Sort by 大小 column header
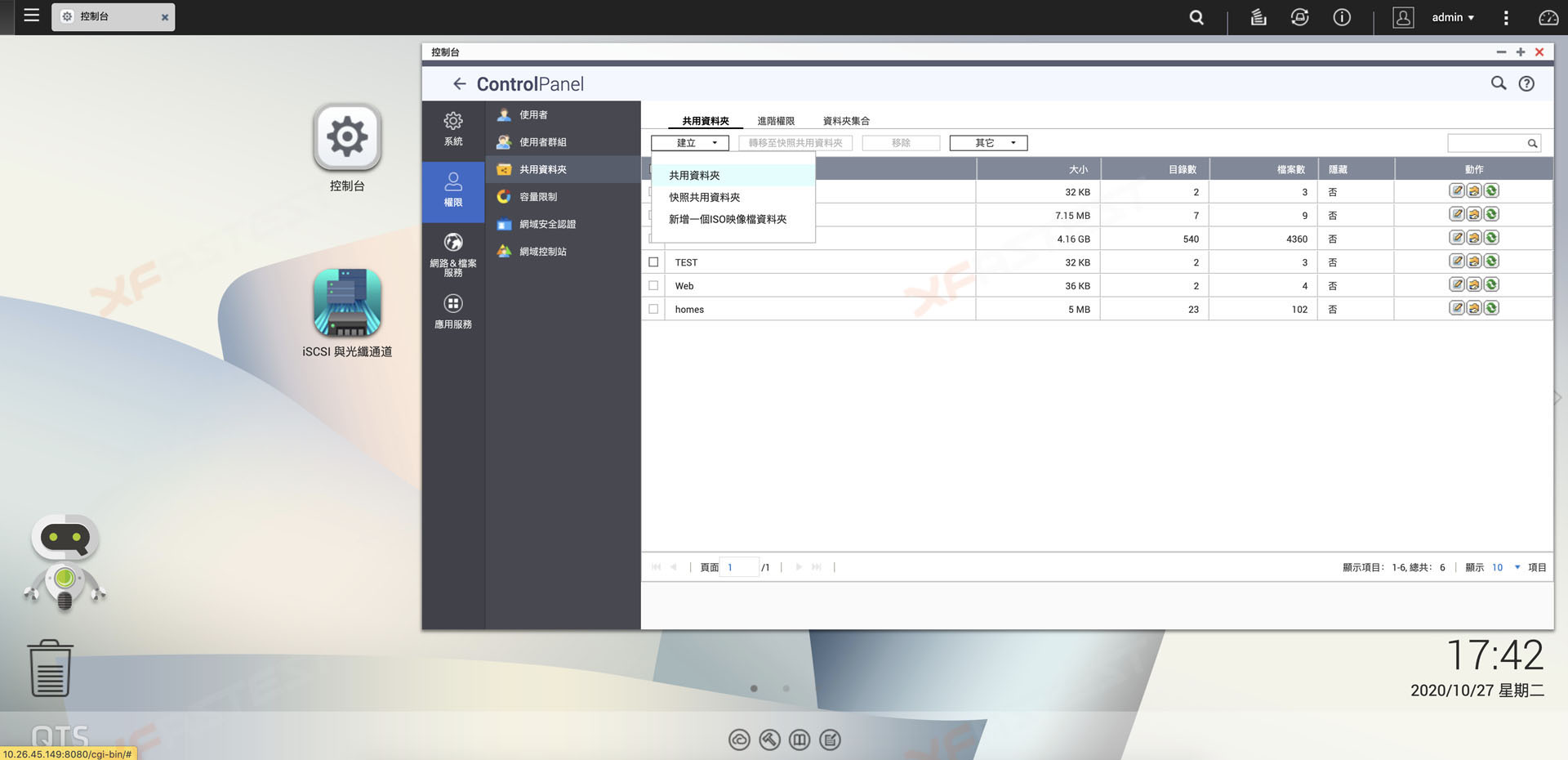 [x=1038, y=169]
